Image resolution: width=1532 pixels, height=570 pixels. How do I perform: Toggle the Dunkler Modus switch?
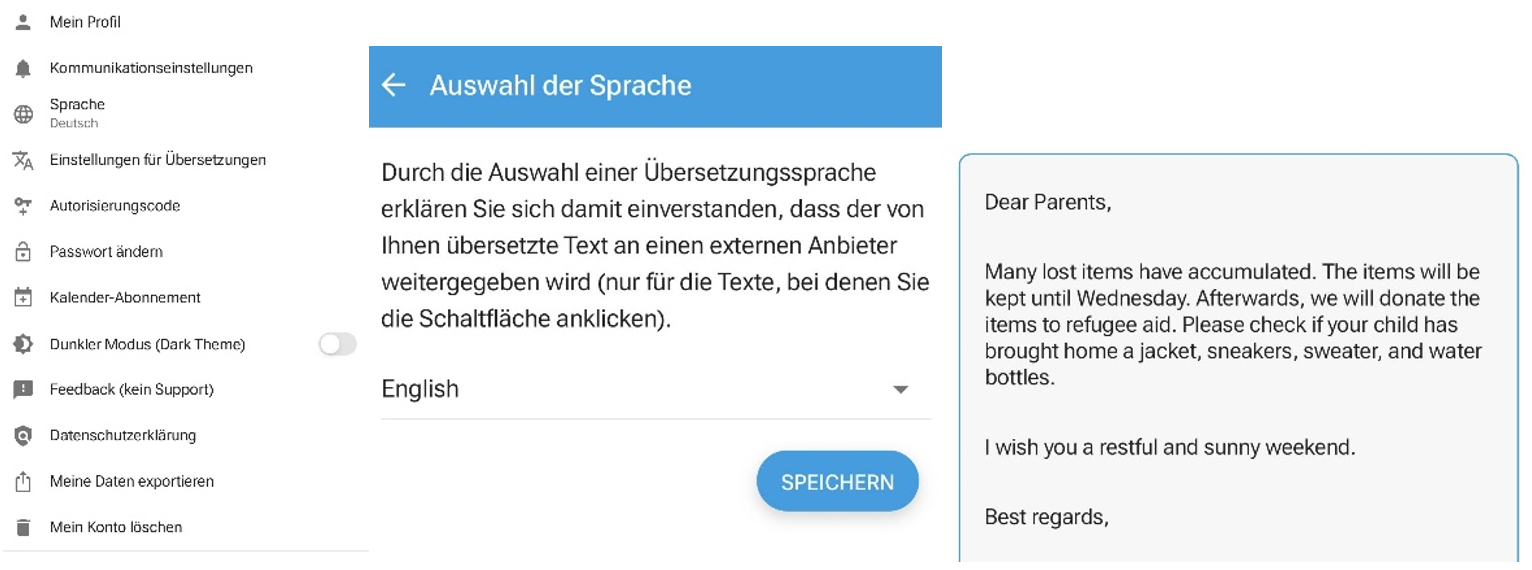click(x=337, y=344)
